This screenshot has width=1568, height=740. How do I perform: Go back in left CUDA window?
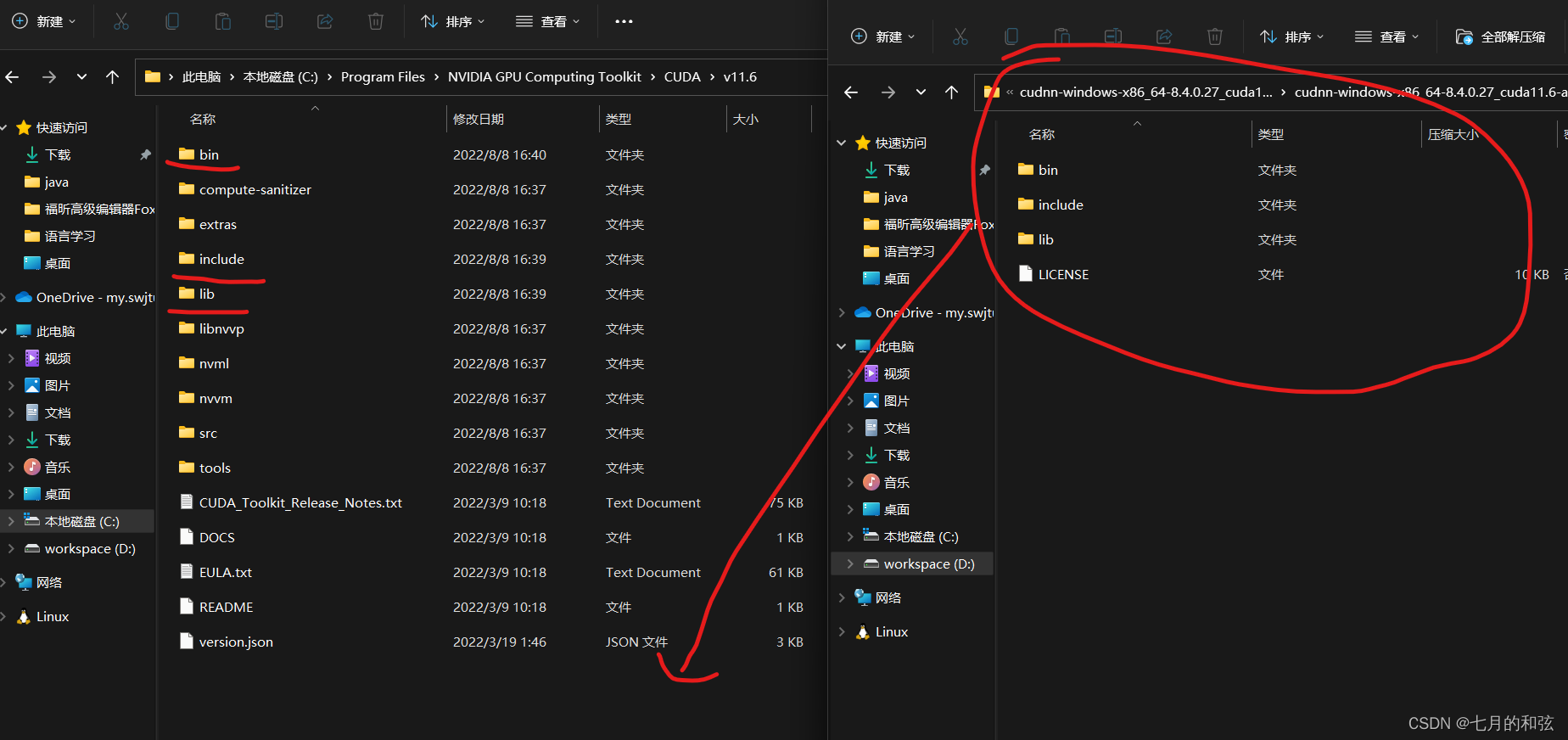(12, 77)
